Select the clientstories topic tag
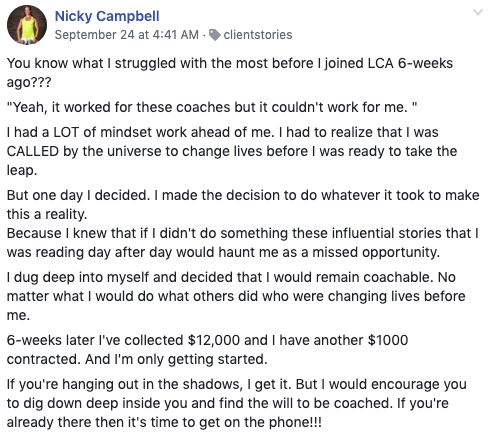The height and width of the screenshot is (439, 491). (258, 35)
